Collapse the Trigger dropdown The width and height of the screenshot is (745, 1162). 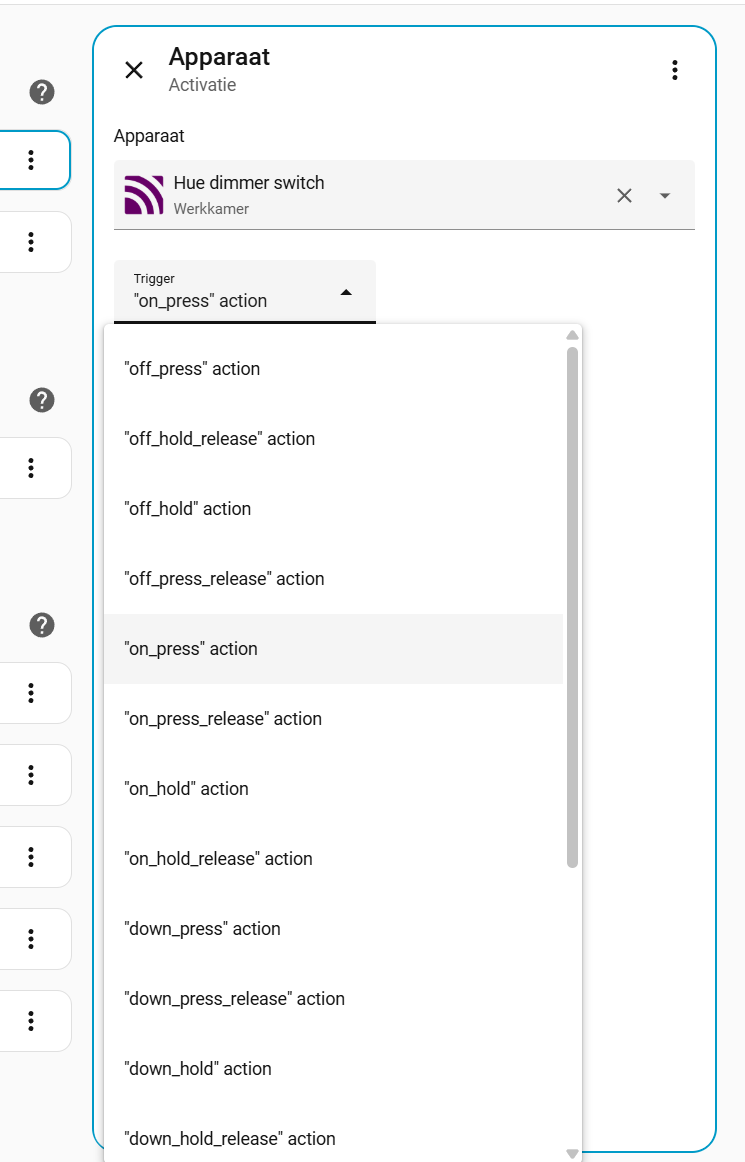point(346,292)
